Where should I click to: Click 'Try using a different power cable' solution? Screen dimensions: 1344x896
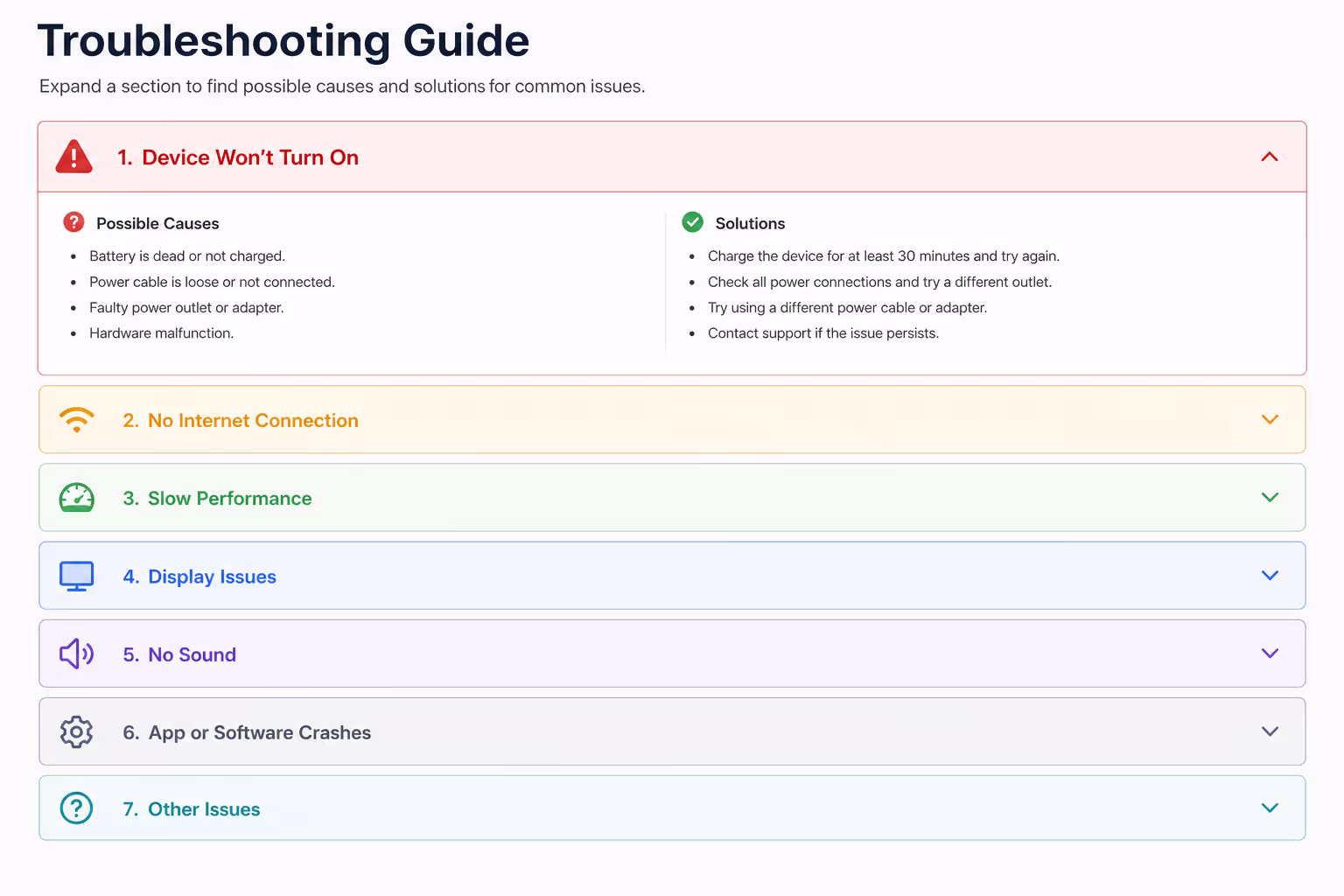click(847, 308)
